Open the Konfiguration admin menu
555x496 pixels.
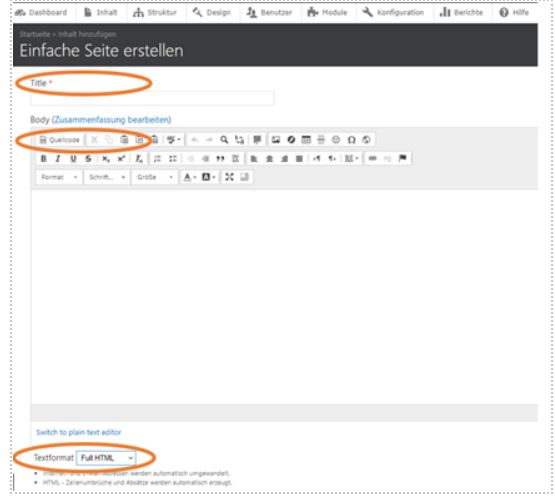(x=393, y=13)
